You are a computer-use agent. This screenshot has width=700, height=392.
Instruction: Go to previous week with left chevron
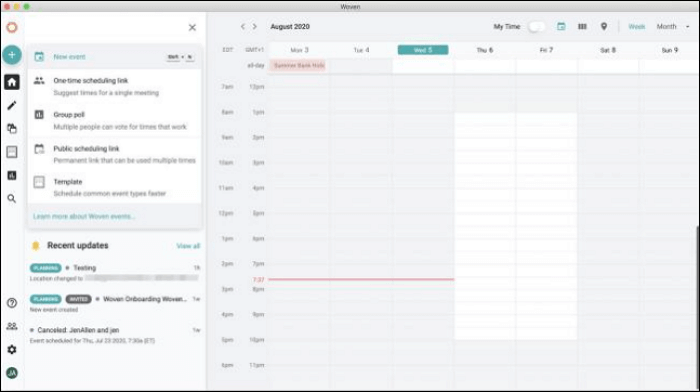point(243,27)
